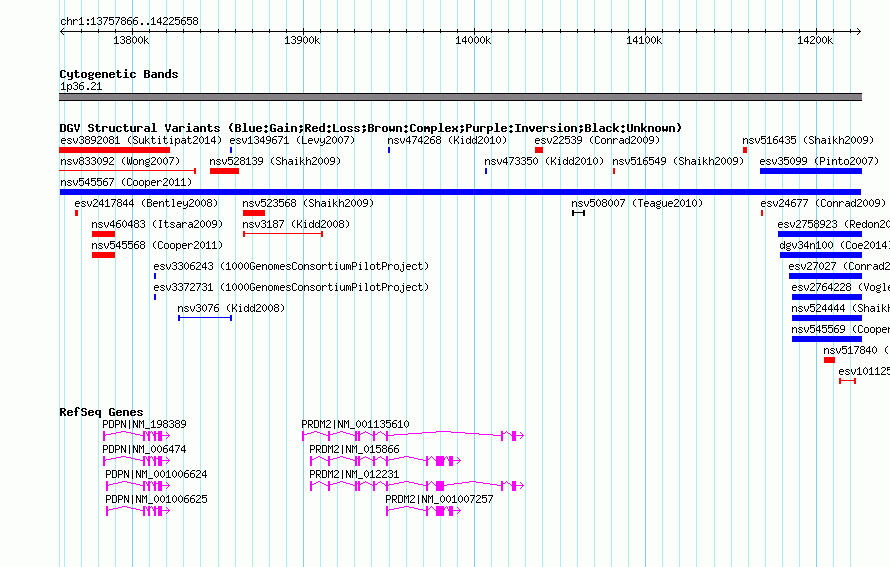Click the RefSeq Genes track title
Screen dimensions: 890x567
click(x=101, y=412)
